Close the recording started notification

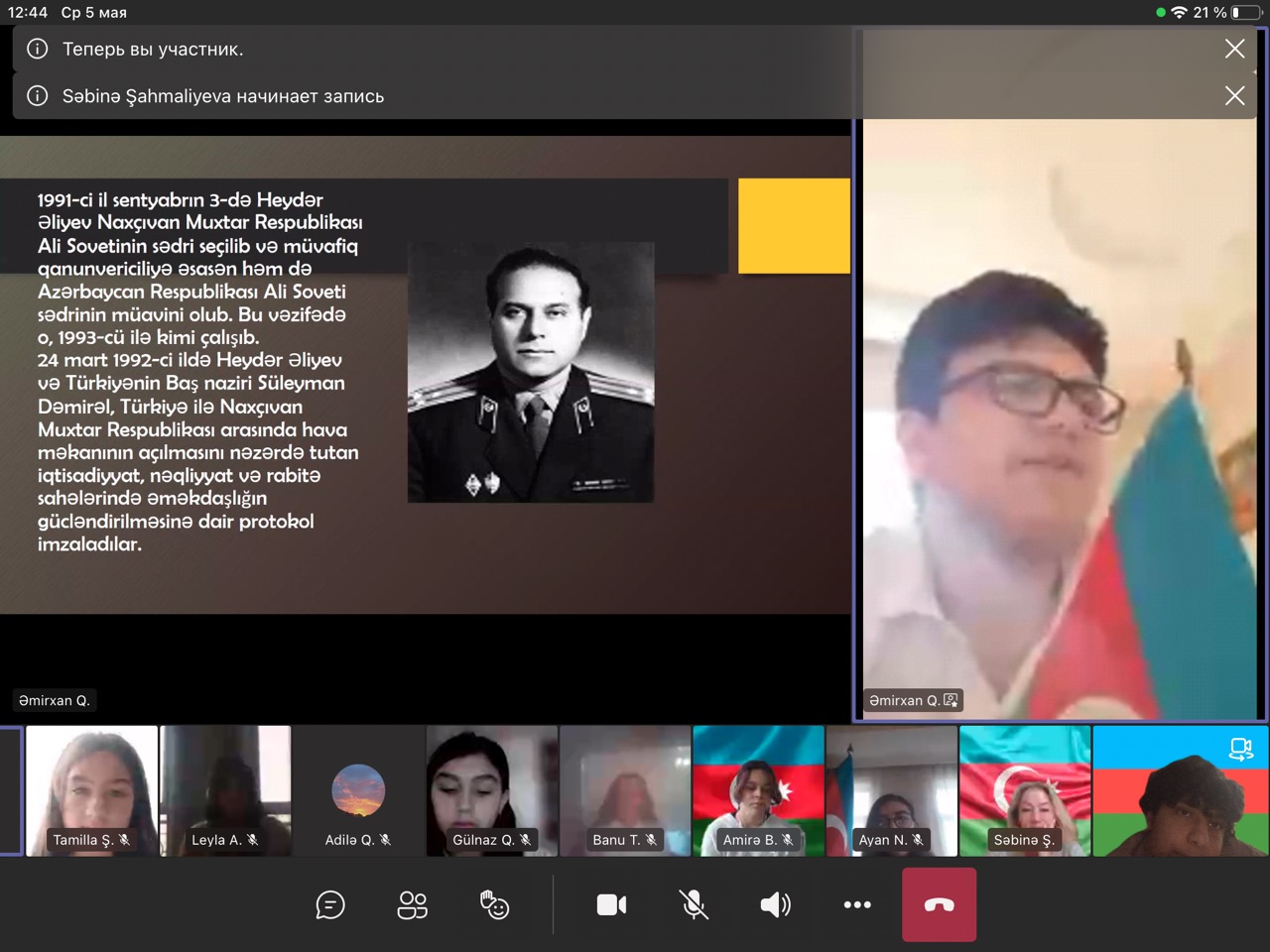pos(1234,95)
